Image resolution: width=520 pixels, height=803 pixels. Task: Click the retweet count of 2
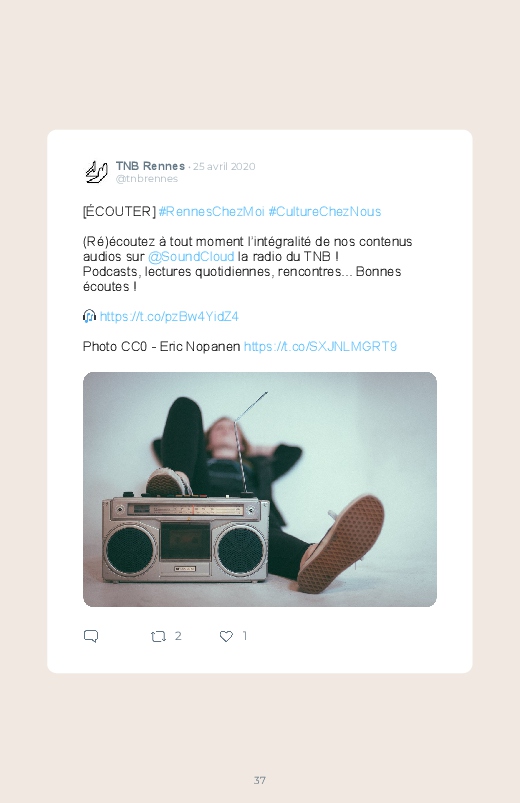pos(178,636)
